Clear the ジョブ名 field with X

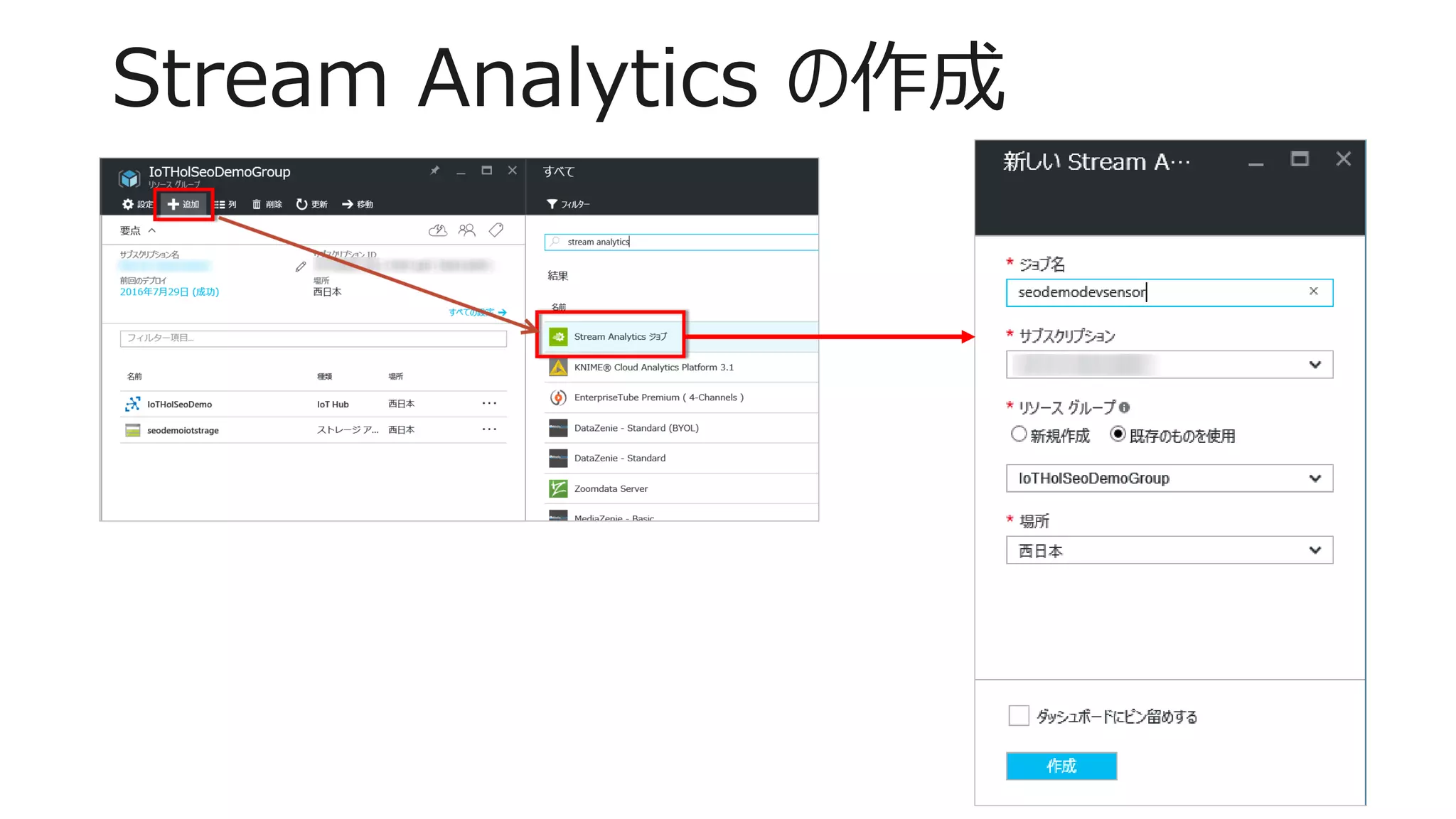coord(1313,291)
